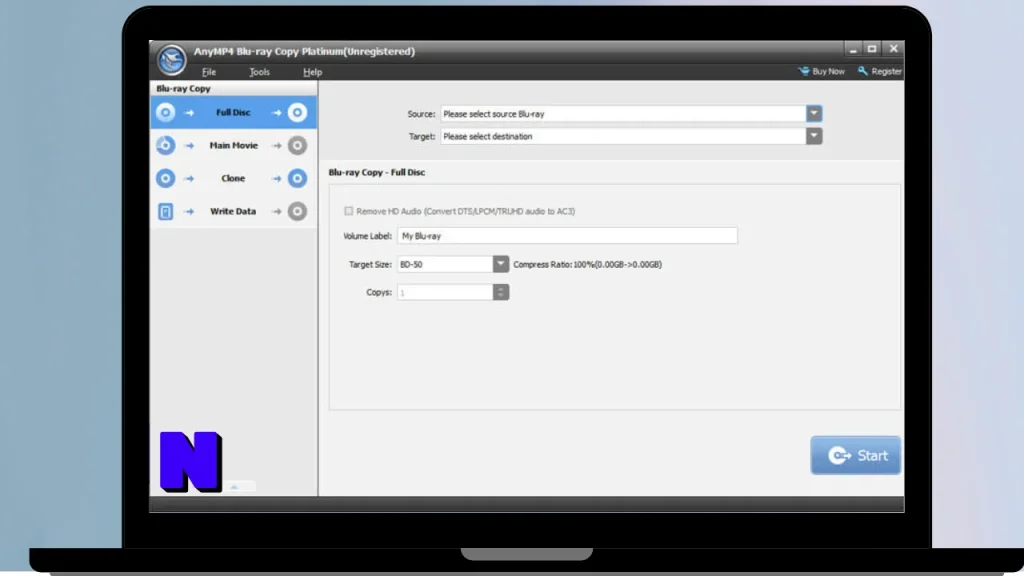Click the Main Movie target disc icon
Viewport: 1024px width, 576px height.
(297, 145)
